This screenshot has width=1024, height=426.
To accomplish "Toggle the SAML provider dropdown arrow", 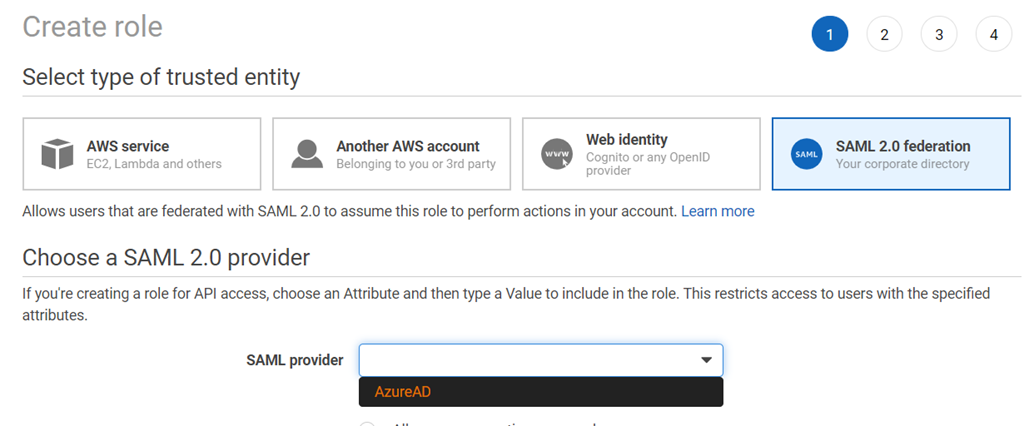I will (x=706, y=360).
